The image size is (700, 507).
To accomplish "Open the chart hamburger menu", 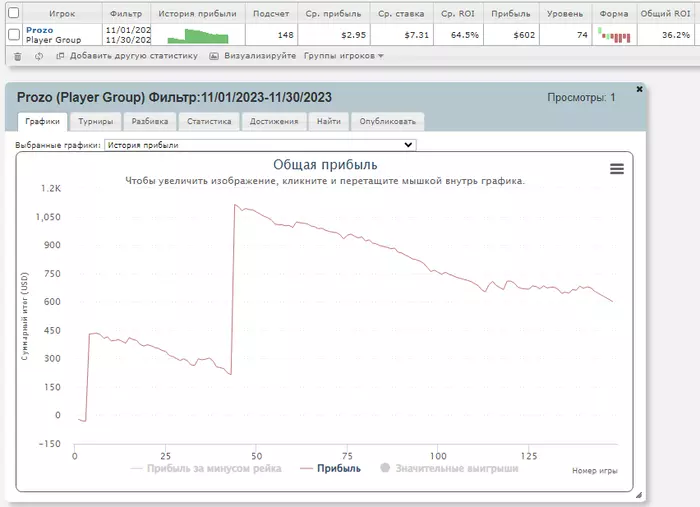I will click(617, 169).
